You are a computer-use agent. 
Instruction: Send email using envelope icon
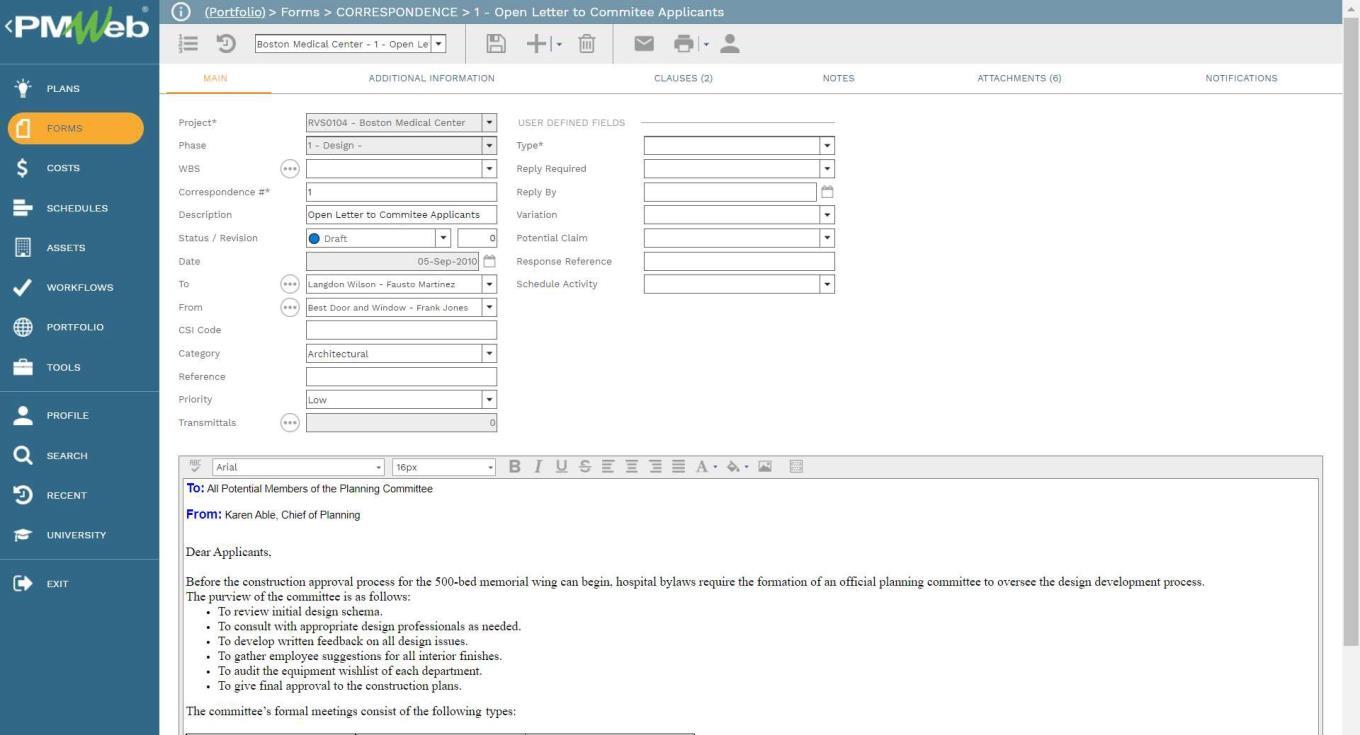[644, 44]
